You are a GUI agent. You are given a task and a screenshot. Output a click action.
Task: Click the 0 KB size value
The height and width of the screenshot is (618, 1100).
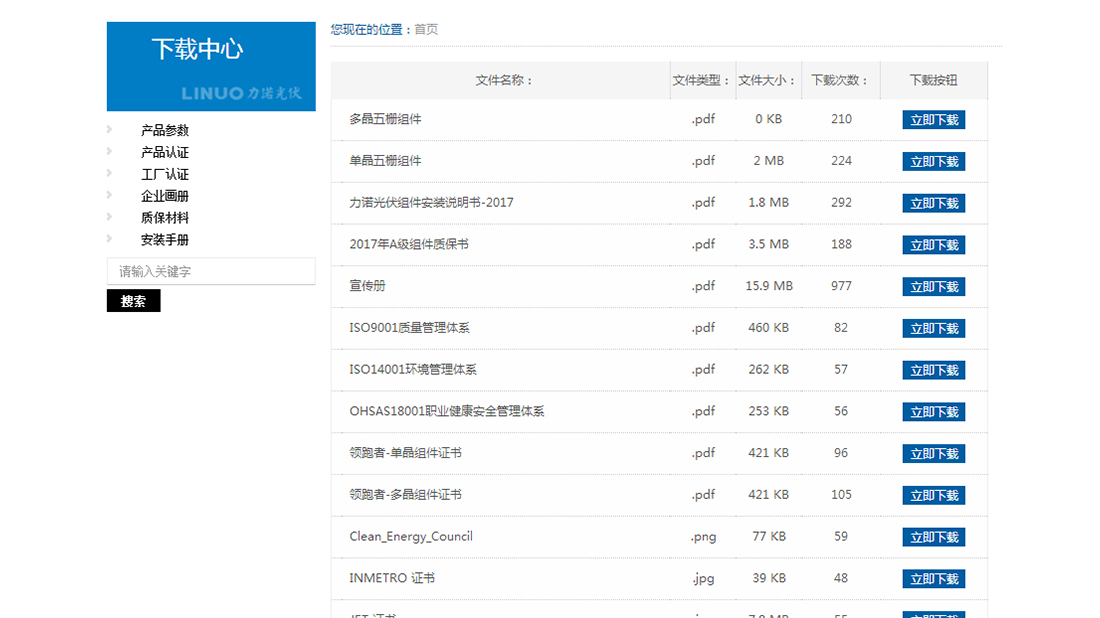[x=769, y=119]
